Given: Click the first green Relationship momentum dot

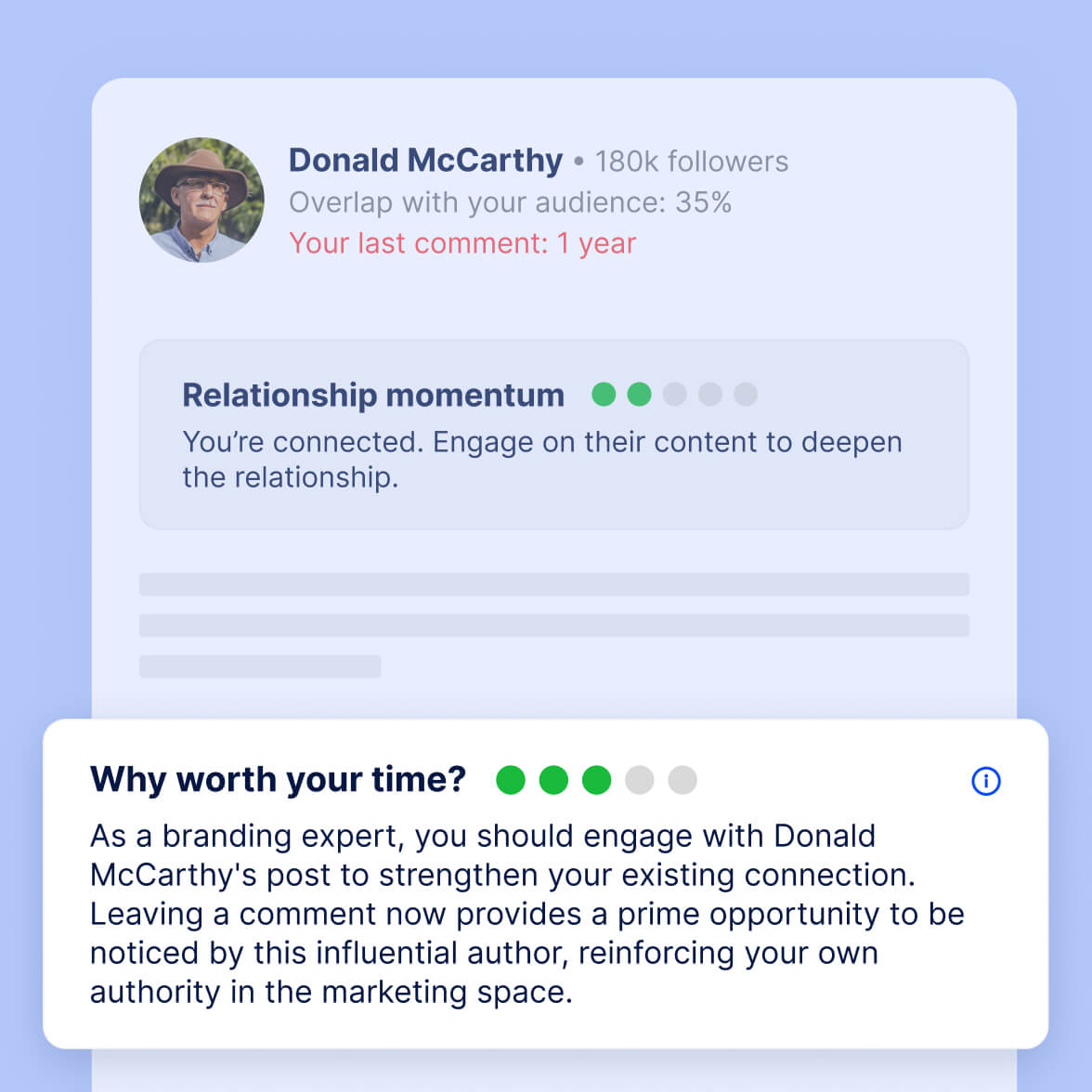Looking at the screenshot, I should pyautogui.click(x=604, y=395).
